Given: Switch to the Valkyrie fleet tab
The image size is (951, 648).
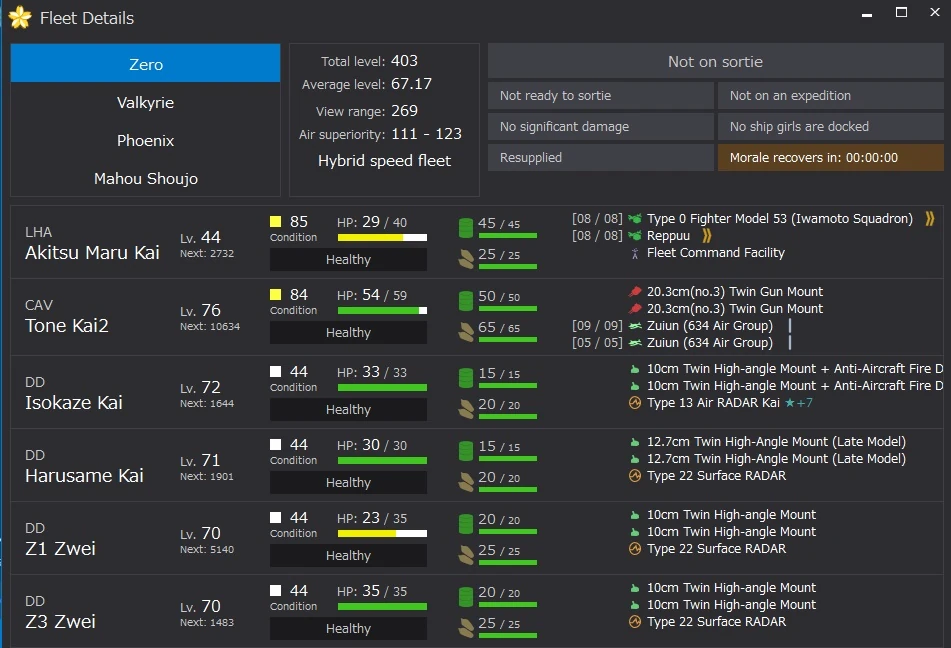Looking at the screenshot, I should point(145,102).
